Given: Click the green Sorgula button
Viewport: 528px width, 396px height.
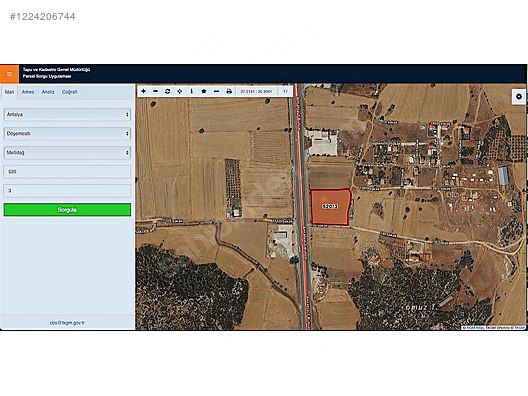Looking at the screenshot, I should click(x=67, y=210).
